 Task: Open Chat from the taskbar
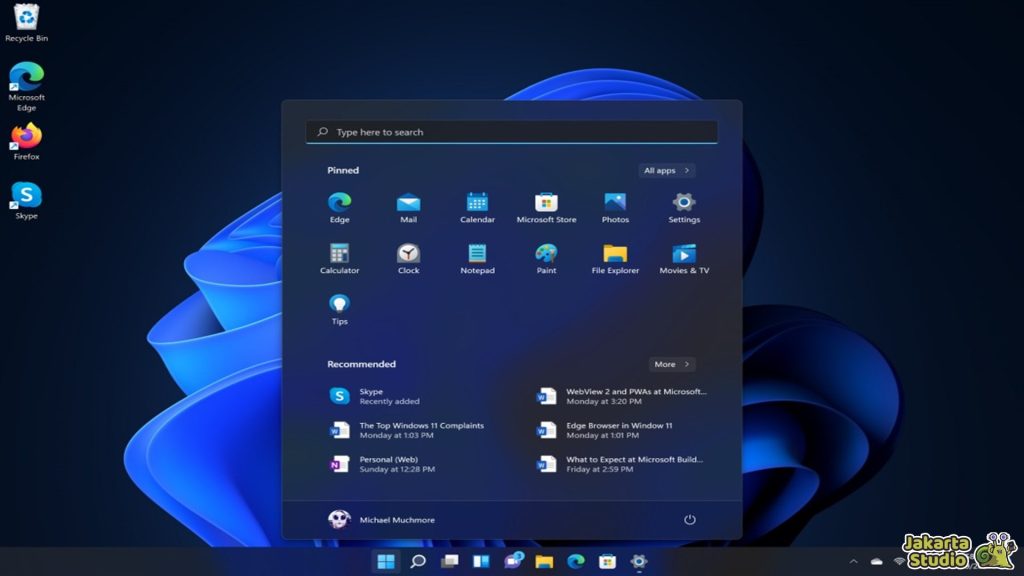click(513, 560)
